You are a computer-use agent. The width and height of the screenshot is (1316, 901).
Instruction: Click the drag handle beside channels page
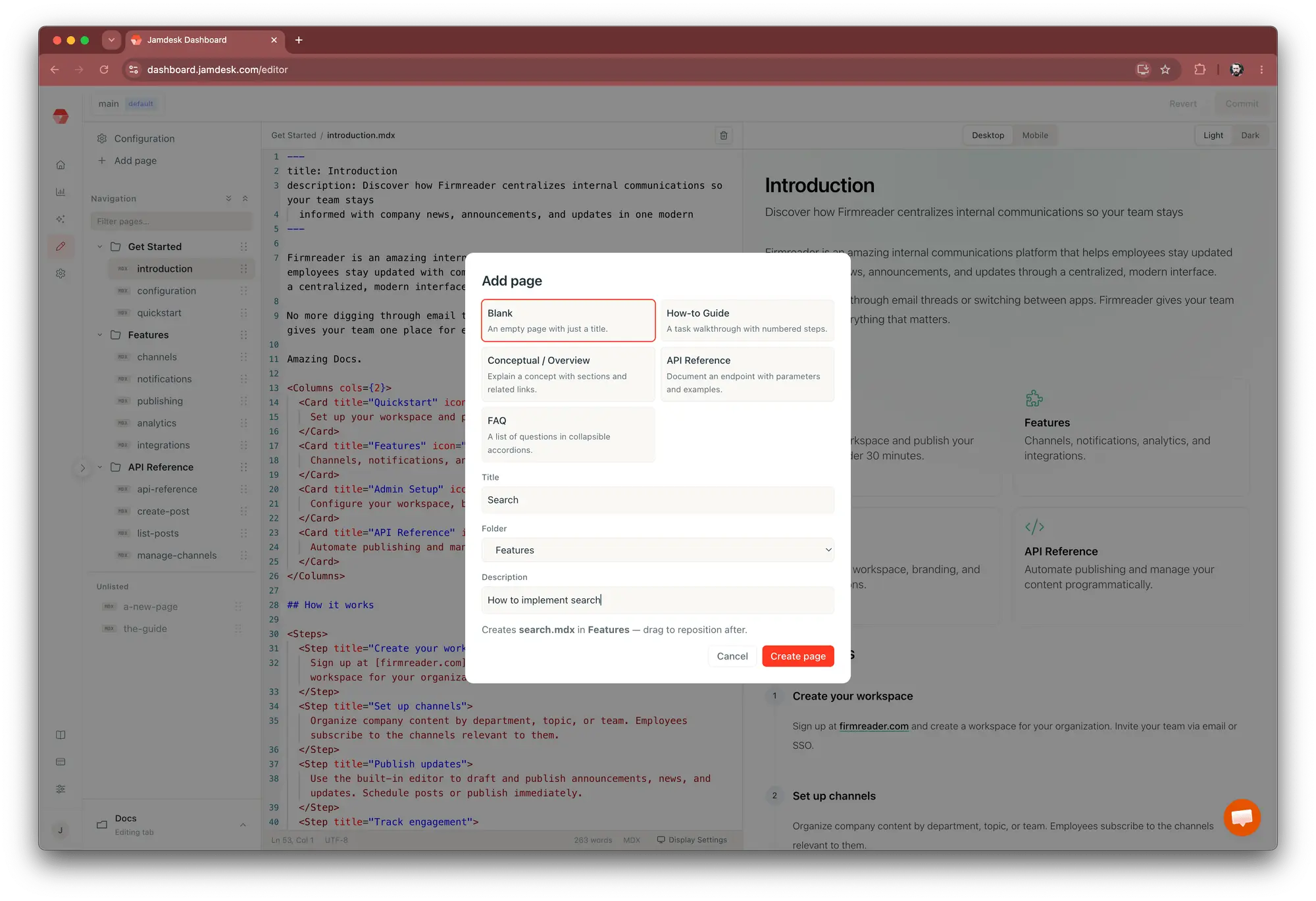pyautogui.click(x=243, y=357)
